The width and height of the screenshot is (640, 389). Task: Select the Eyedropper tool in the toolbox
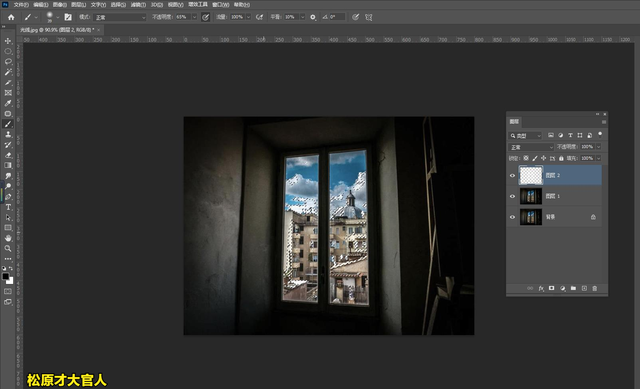[8, 103]
